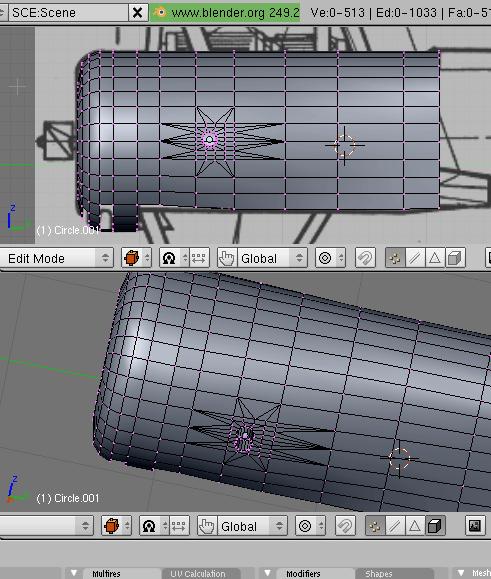Viewport: 491px width, 579px height.
Task: Click the Circle.001 object label in the lower viewport
Action: point(68,498)
